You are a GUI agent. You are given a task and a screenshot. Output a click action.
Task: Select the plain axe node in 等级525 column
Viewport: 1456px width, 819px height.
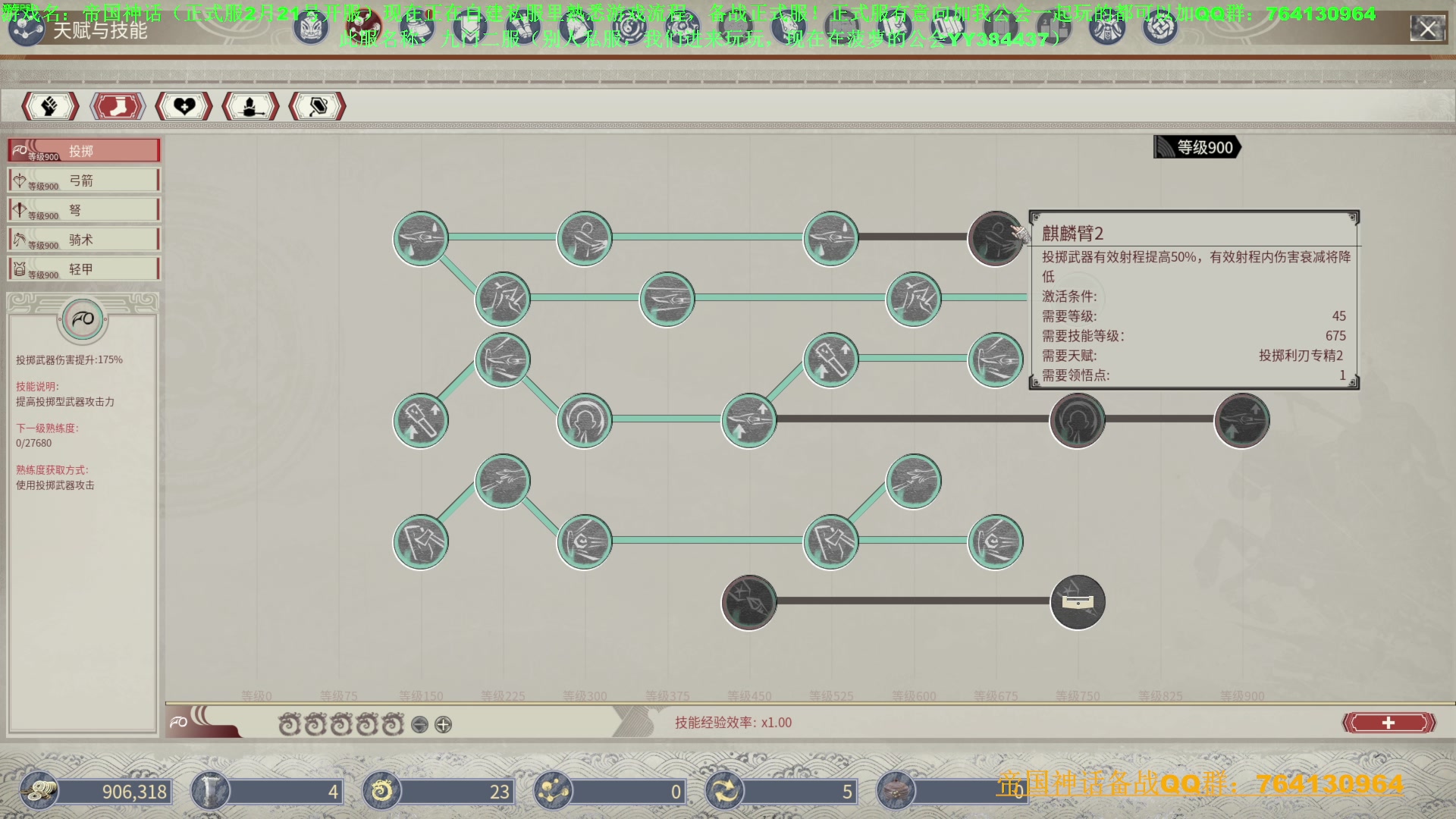point(830,542)
